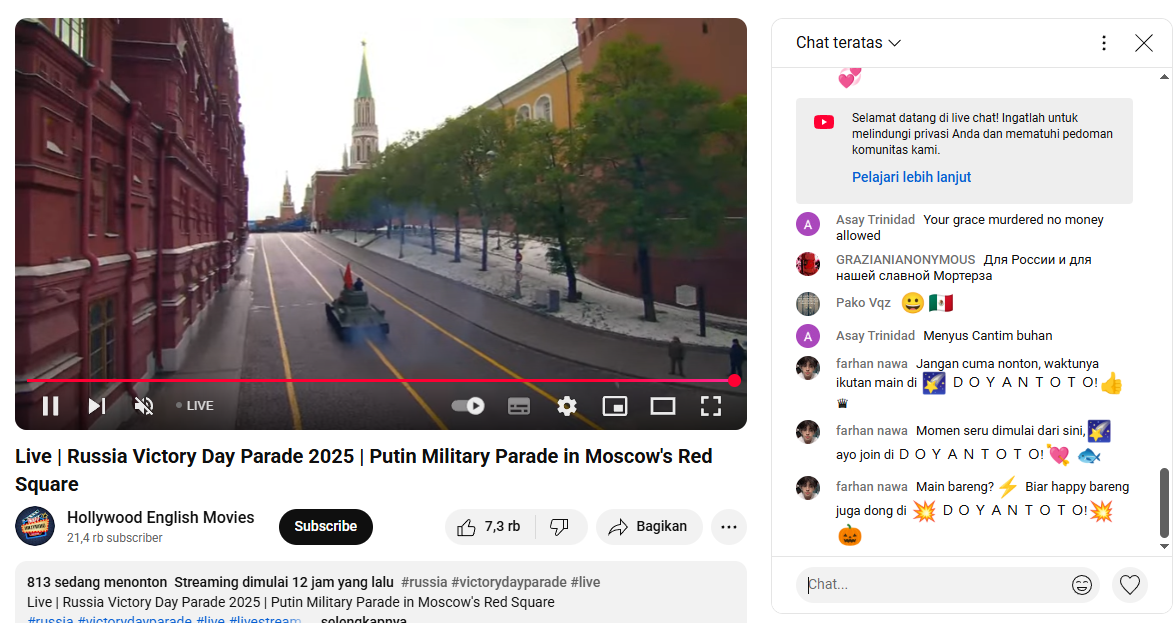Viewport: 1176px width, 623px height.
Task: Send a heart reaction in chat
Action: [x=1130, y=584]
